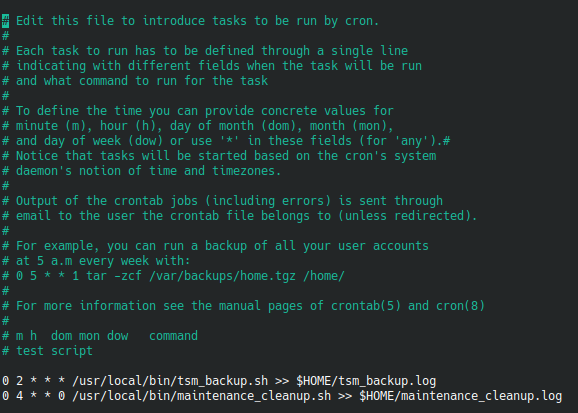Click 'crontab(5)' in the manual pages line
Viewport: 578px width, 413px height.
coord(365,306)
